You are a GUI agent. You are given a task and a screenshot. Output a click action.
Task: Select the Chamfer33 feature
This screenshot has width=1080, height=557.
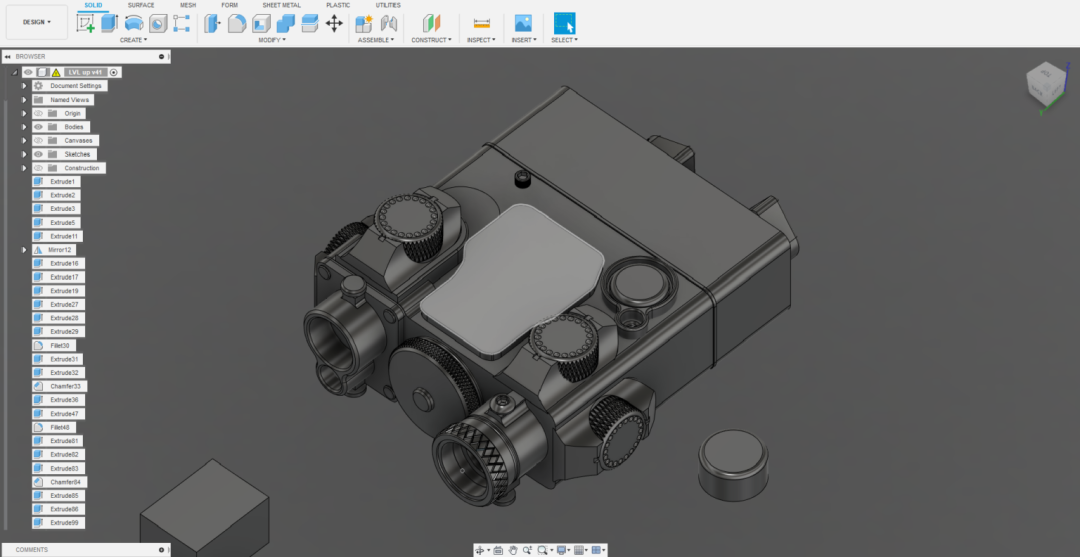tap(60, 386)
